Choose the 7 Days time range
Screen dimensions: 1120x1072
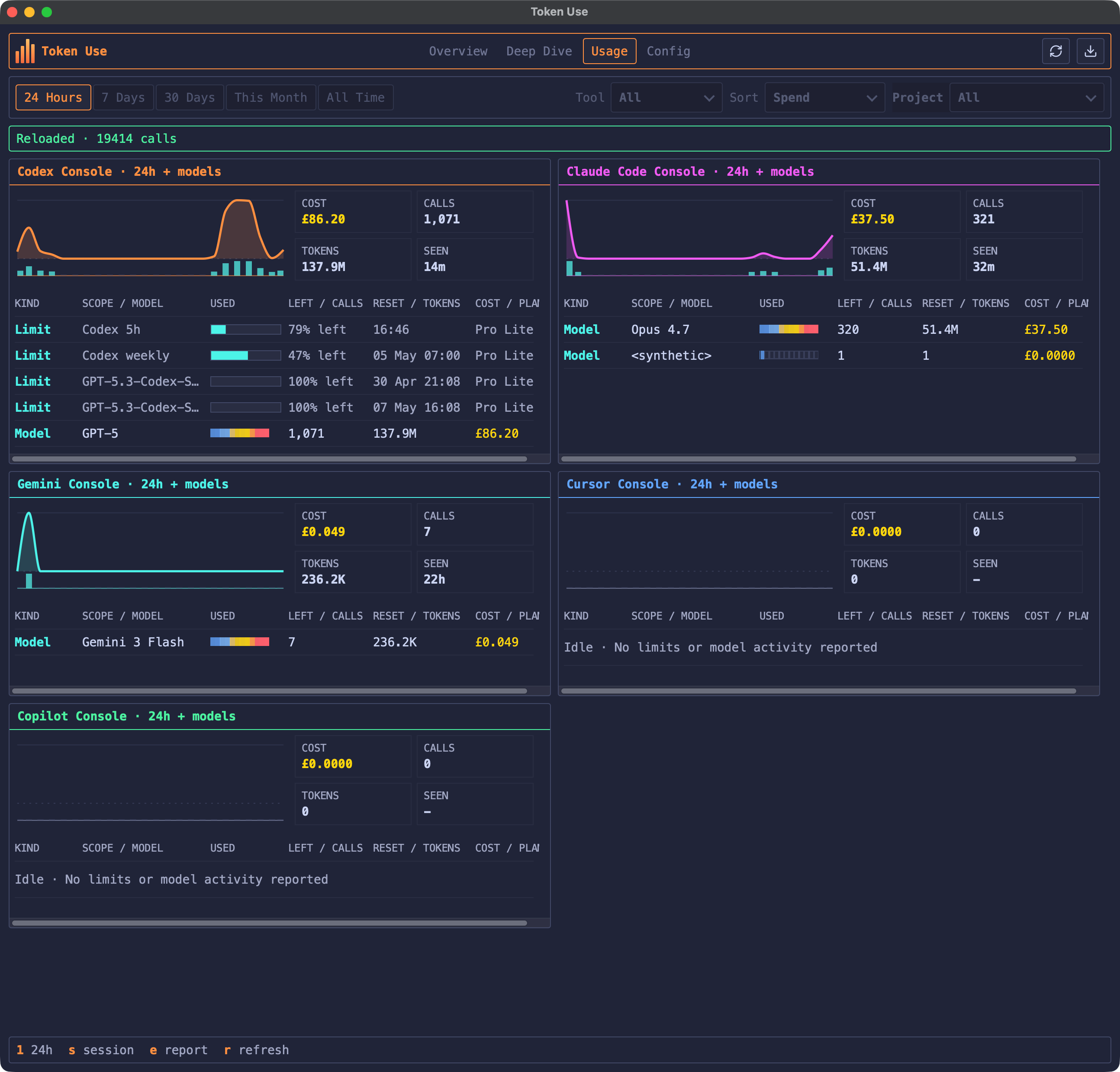123,98
